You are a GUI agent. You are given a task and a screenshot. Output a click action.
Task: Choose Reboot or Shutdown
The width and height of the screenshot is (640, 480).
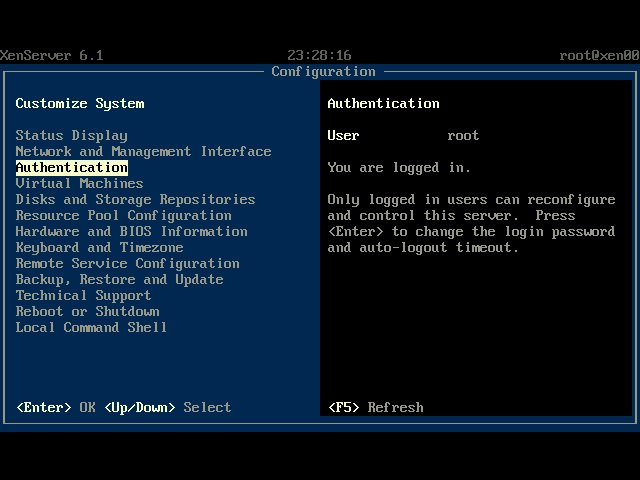click(x=87, y=311)
